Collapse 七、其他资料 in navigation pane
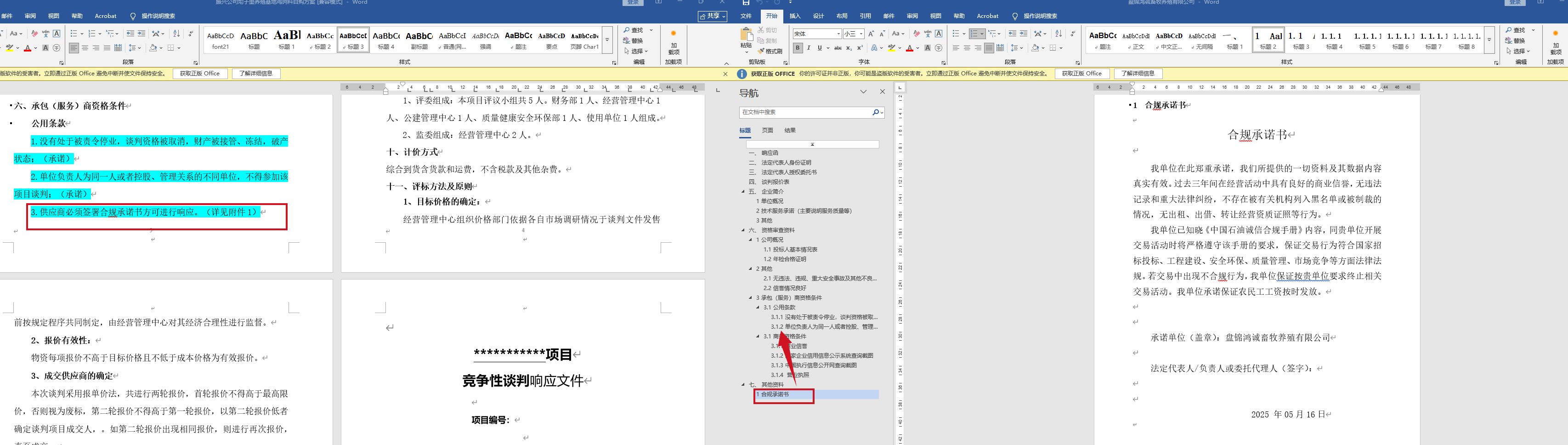Image resolution: width=1568 pixels, height=445 pixels. pyautogui.click(x=743, y=385)
